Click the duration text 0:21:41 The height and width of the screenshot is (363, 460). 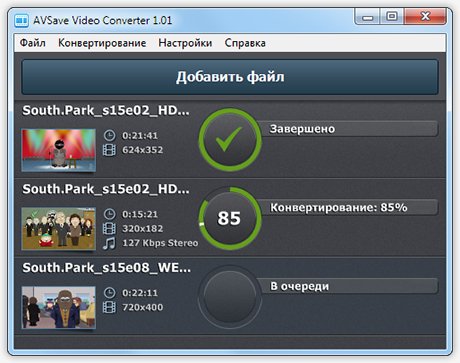pyautogui.click(x=140, y=136)
